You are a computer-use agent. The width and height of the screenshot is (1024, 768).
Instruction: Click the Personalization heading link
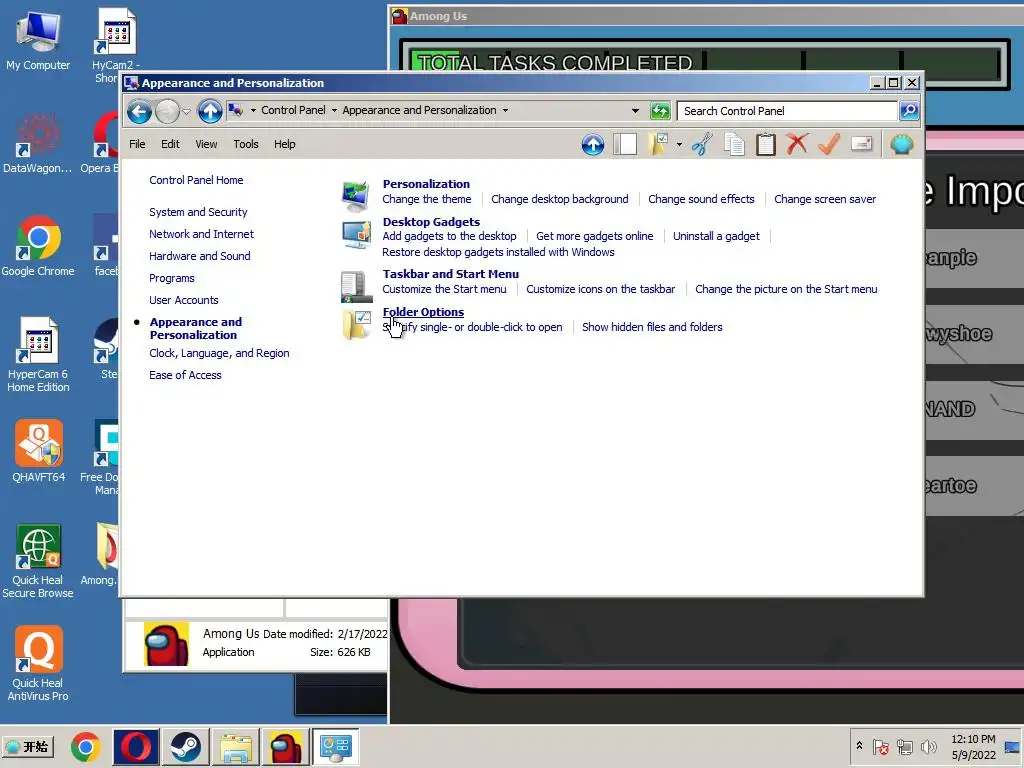click(426, 184)
